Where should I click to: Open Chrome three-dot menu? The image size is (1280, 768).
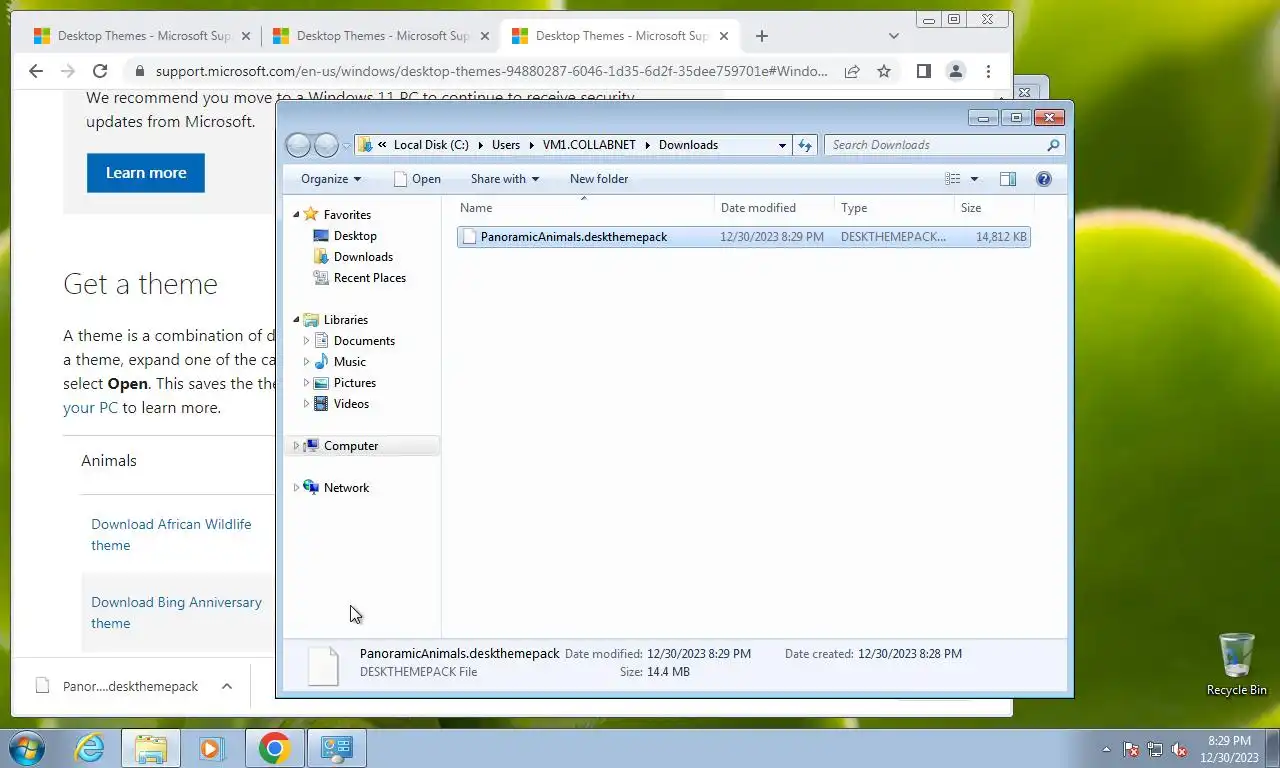[x=988, y=71]
